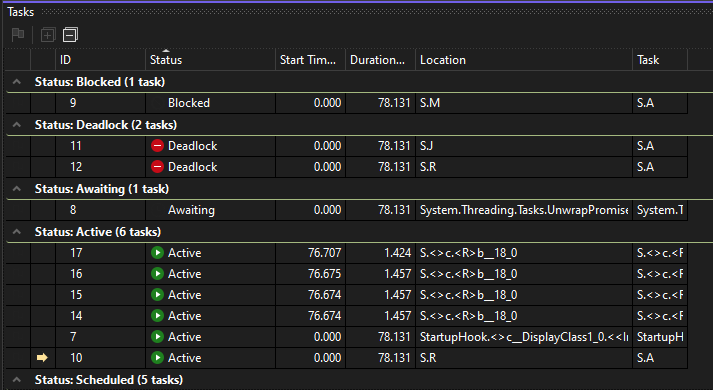The height and width of the screenshot is (390, 713).
Task: Click duration 1.424 cell
Action: click(x=380, y=253)
